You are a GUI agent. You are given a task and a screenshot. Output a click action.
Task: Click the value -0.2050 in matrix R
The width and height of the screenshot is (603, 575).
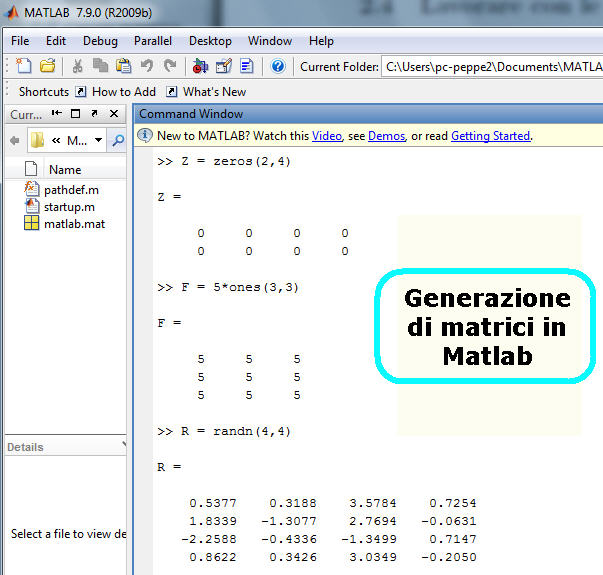449,557
